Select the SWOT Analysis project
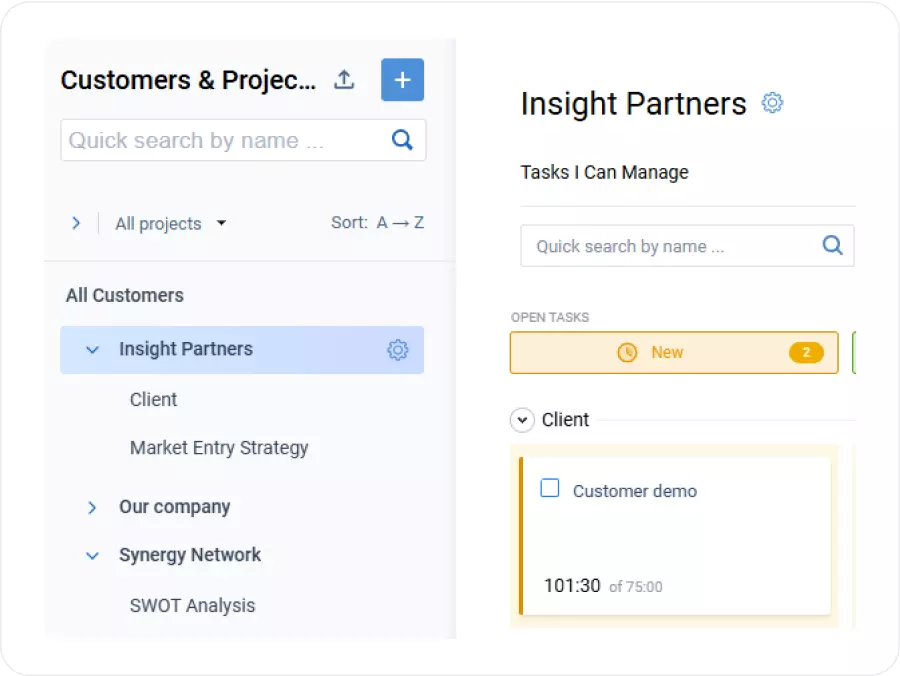The image size is (900, 676). tap(192, 605)
